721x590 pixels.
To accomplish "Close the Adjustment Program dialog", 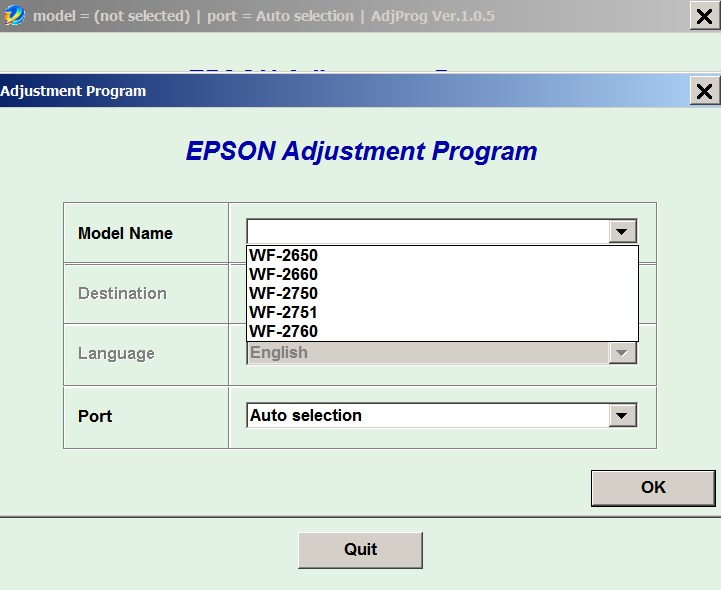I will (x=704, y=91).
